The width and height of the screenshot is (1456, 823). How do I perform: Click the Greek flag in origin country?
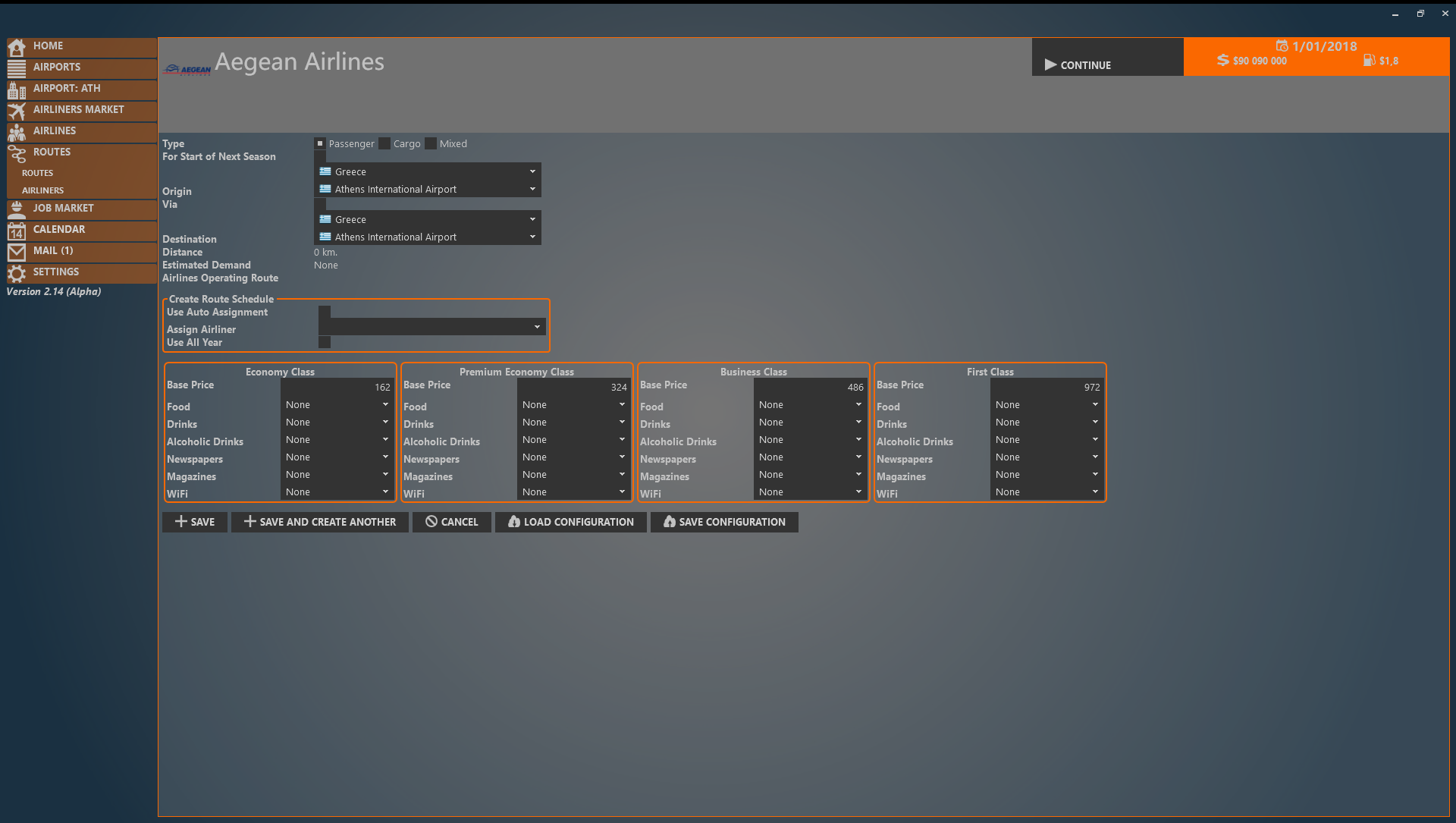325,171
